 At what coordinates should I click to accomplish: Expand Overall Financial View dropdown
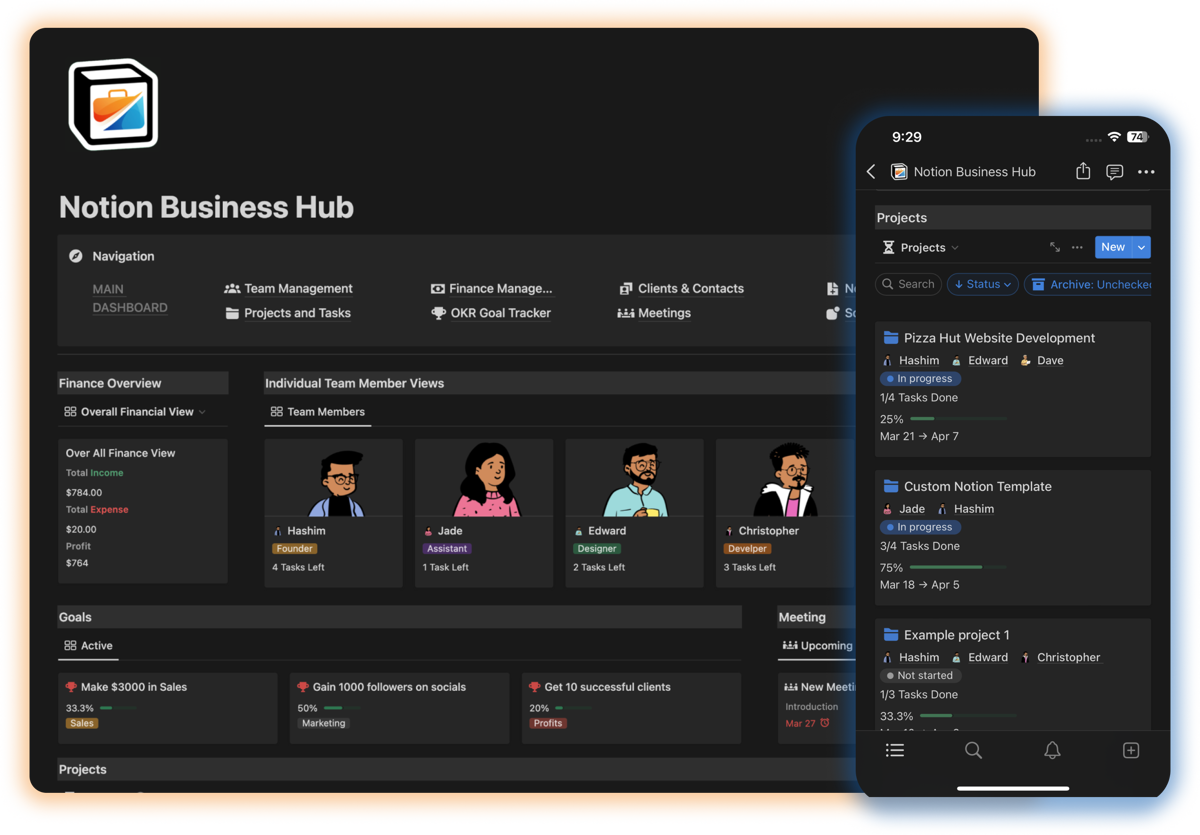click(x=135, y=411)
